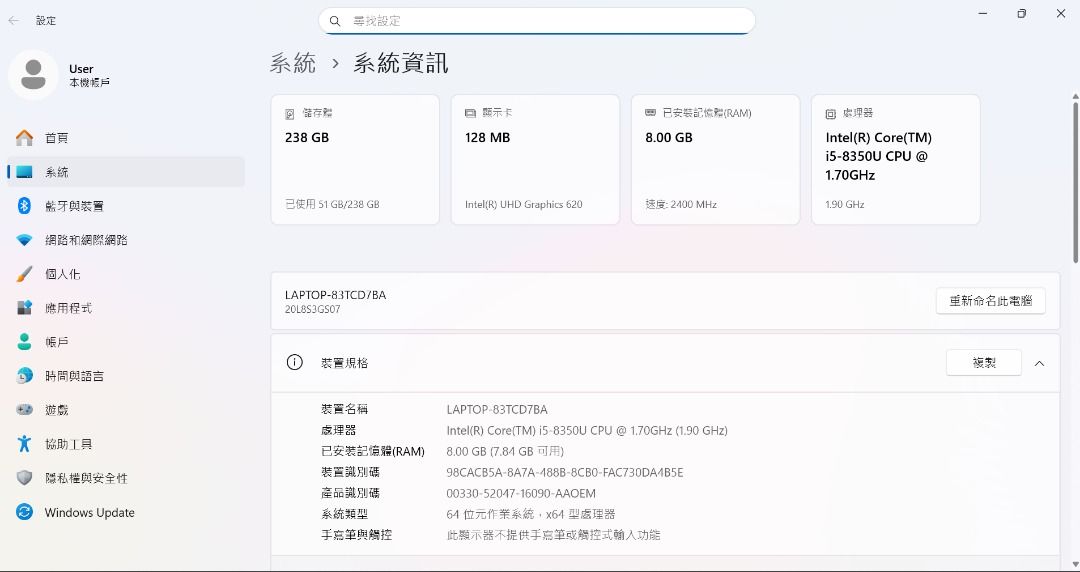Image resolution: width=1080 pixels, height=572 pixels.
Task: Open the Storage (儲存體) 238 GB card
Action: click(355, 160)
